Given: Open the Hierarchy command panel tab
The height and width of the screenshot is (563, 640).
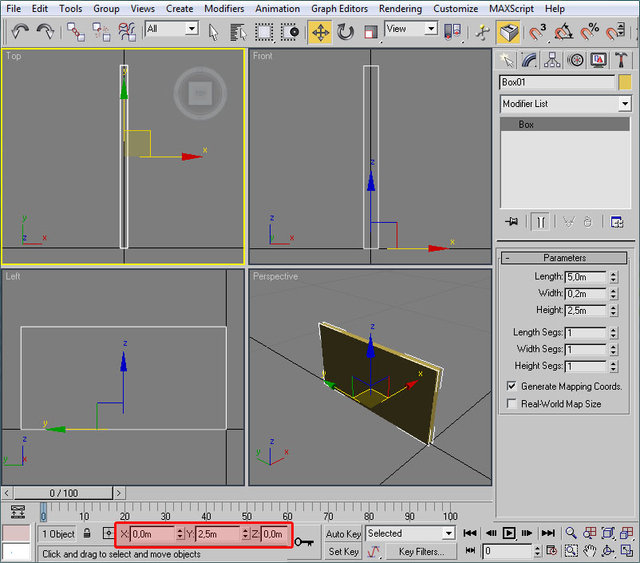Looking at the screenshot, I should click(x=553, y=60).
